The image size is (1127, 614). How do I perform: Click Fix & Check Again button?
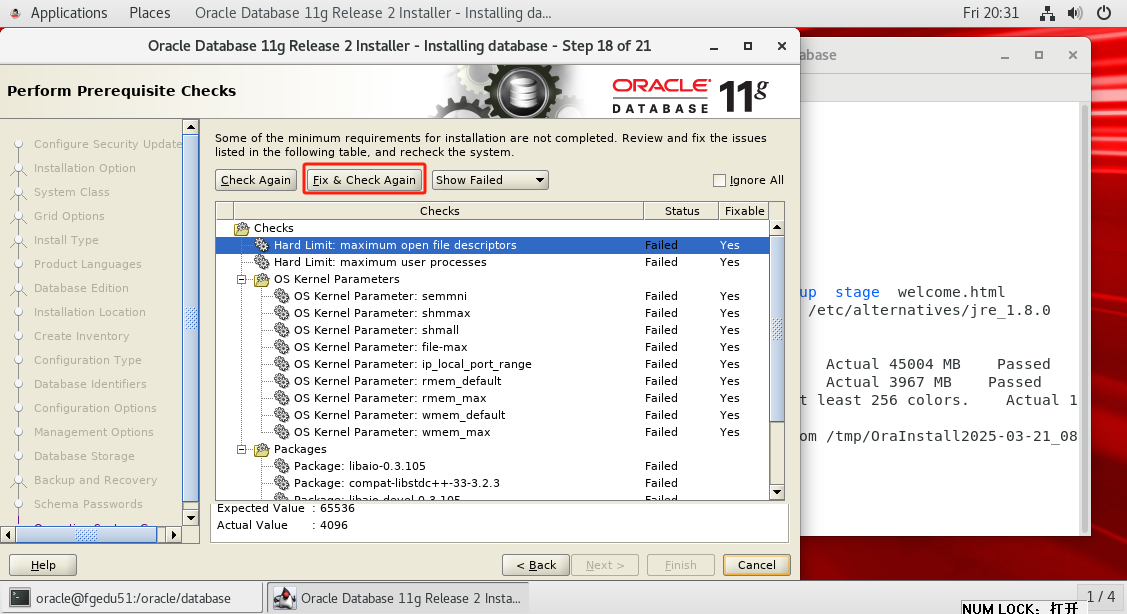(x=364, y=180)
